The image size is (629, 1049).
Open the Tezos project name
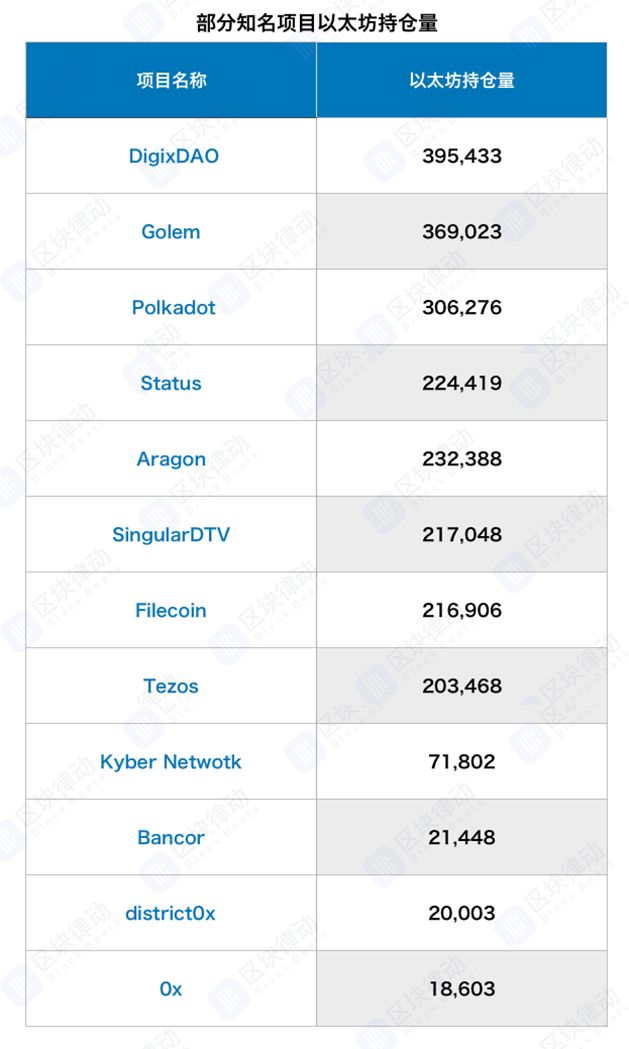click(171, 686)
